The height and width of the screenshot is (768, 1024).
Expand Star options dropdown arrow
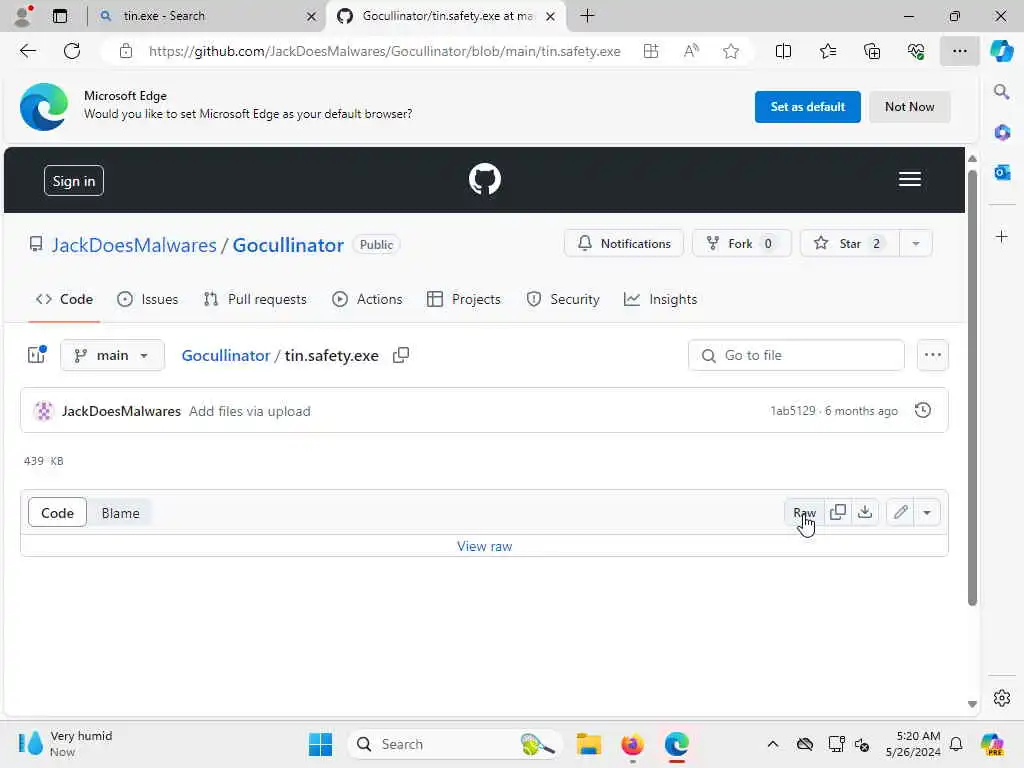[x=916, y=244]
